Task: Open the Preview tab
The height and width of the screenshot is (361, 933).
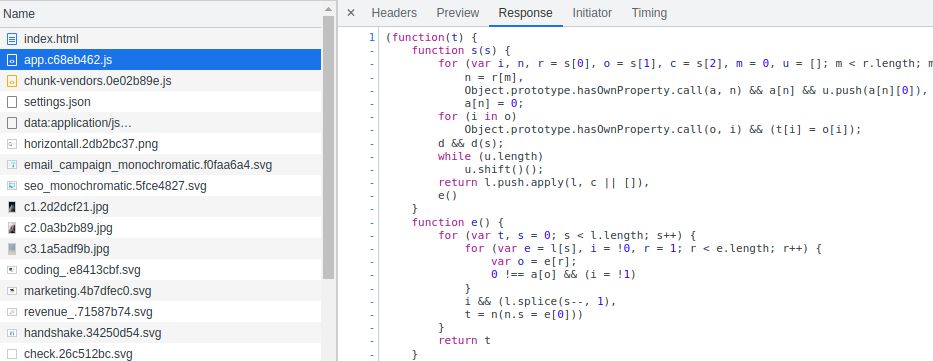Action: coord(458,13)
